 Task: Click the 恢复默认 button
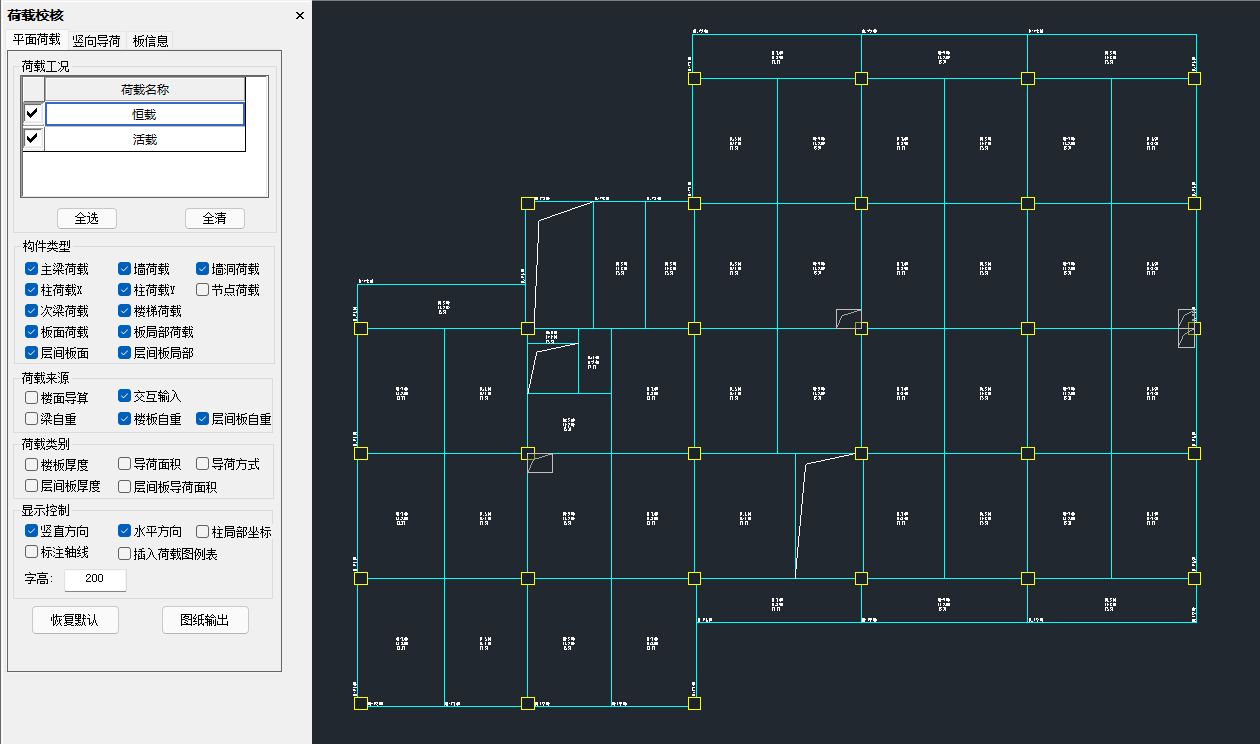coord(75,620)
